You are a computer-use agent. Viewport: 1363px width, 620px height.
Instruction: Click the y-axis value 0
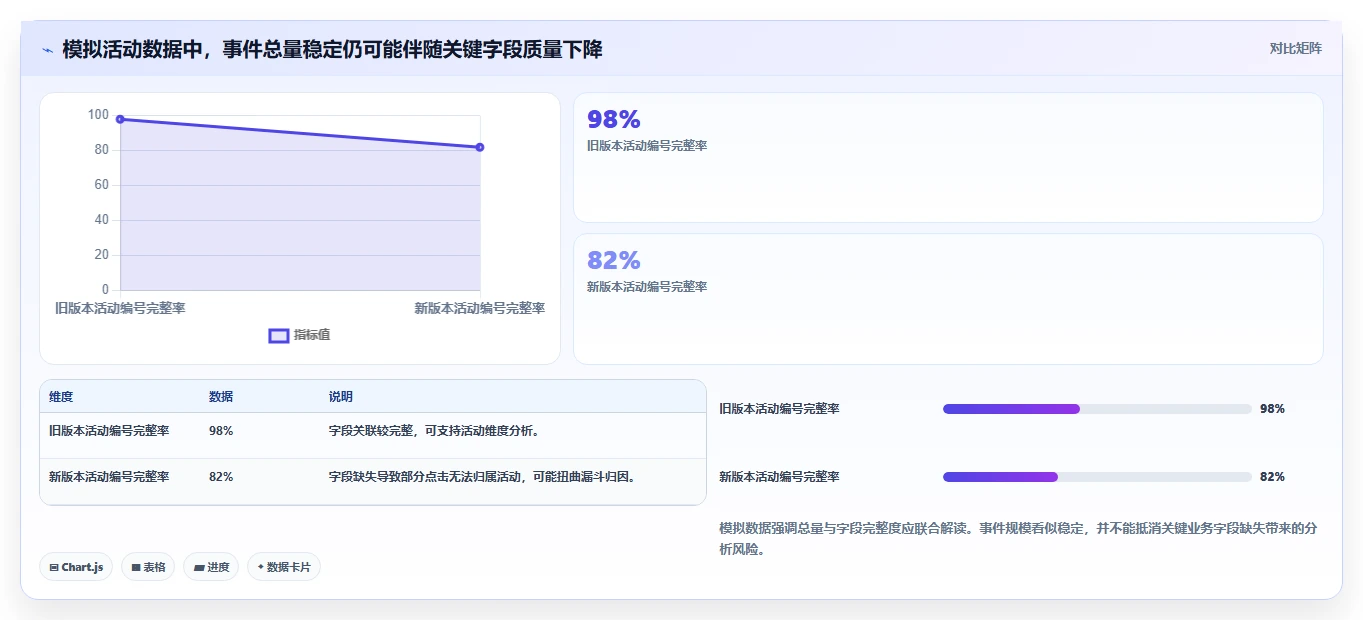coord(105,290)
